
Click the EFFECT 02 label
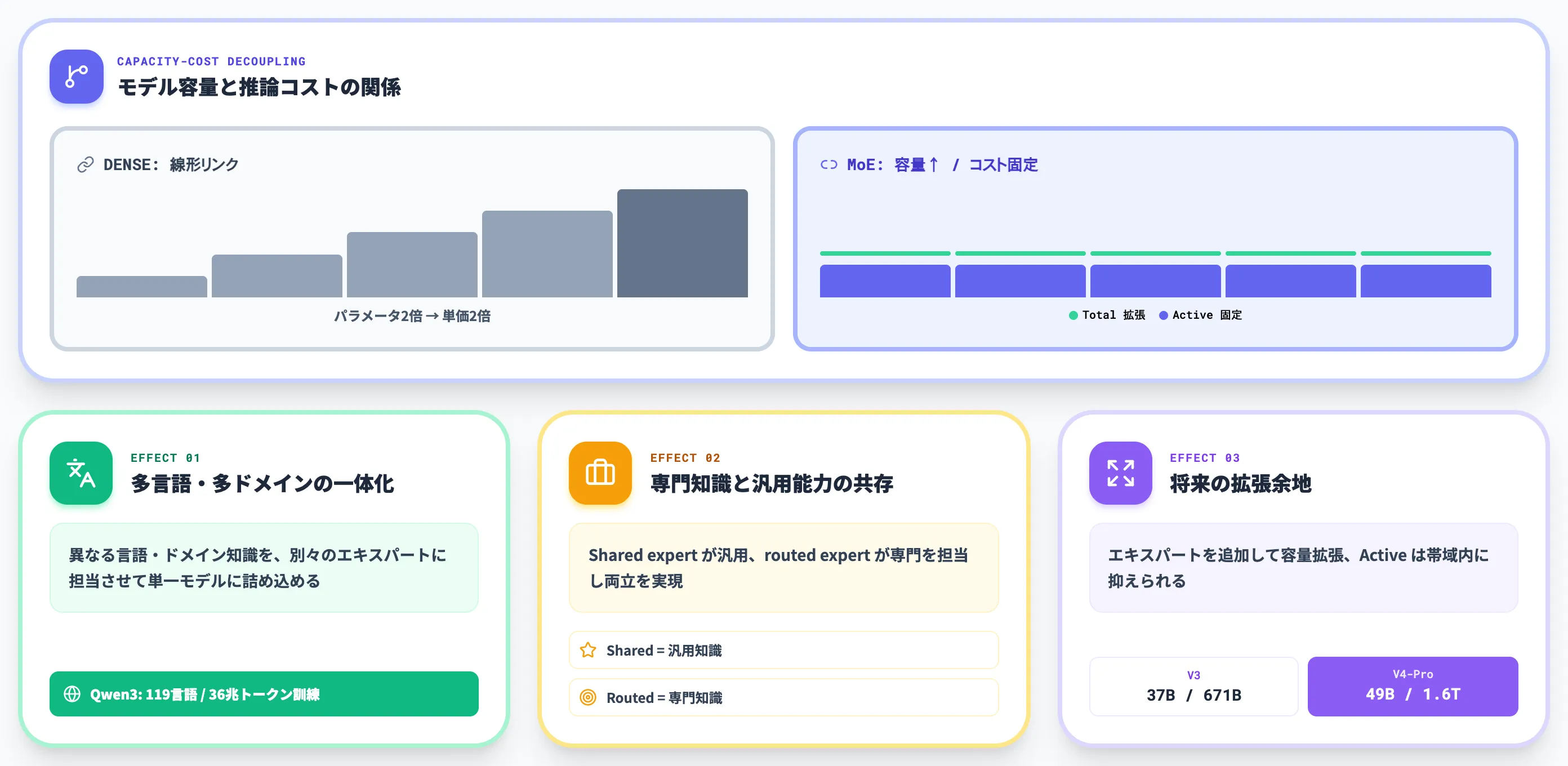[x=685, y=458]
